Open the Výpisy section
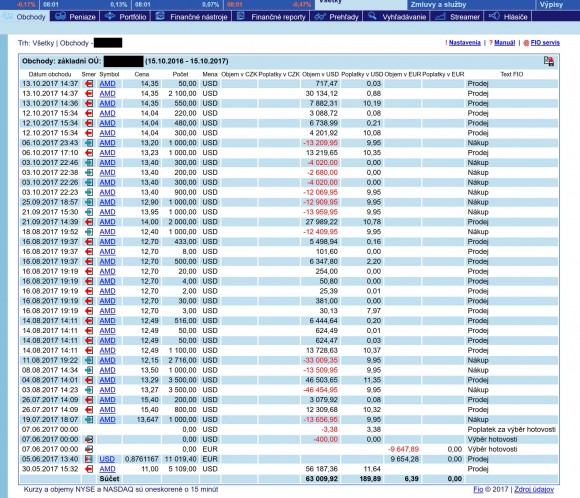Screen dimensions: 580x498 551,5
